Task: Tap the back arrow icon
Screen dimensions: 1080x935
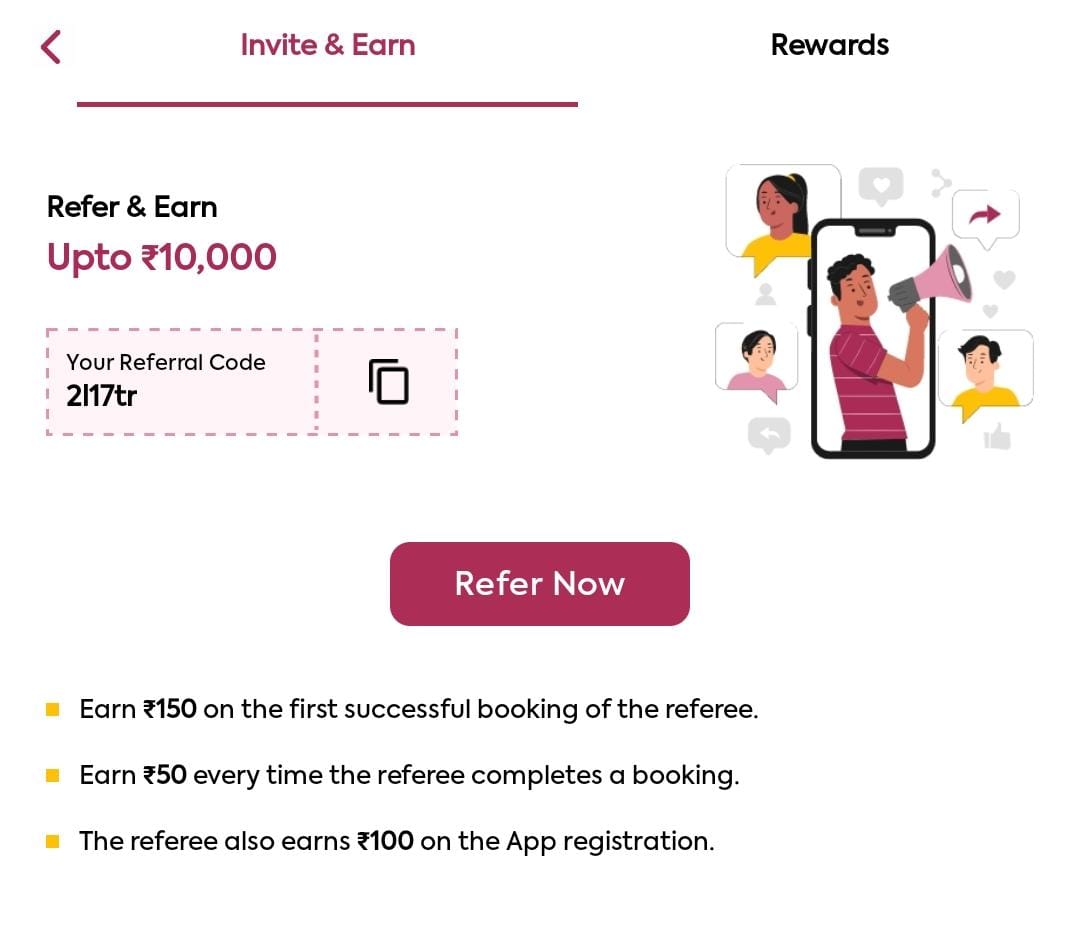Action: click(x=51, y=46)
